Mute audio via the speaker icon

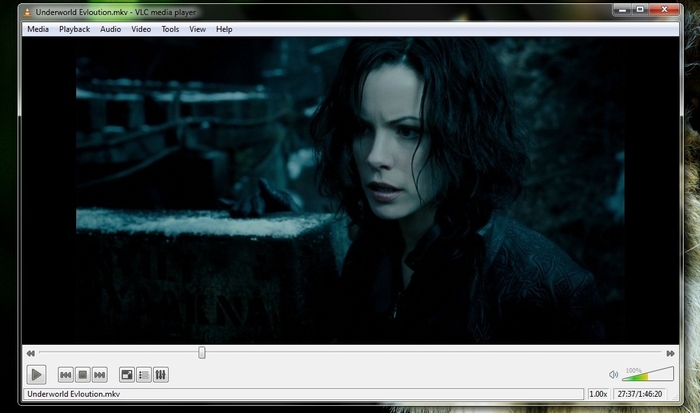[x=614, y=375]
